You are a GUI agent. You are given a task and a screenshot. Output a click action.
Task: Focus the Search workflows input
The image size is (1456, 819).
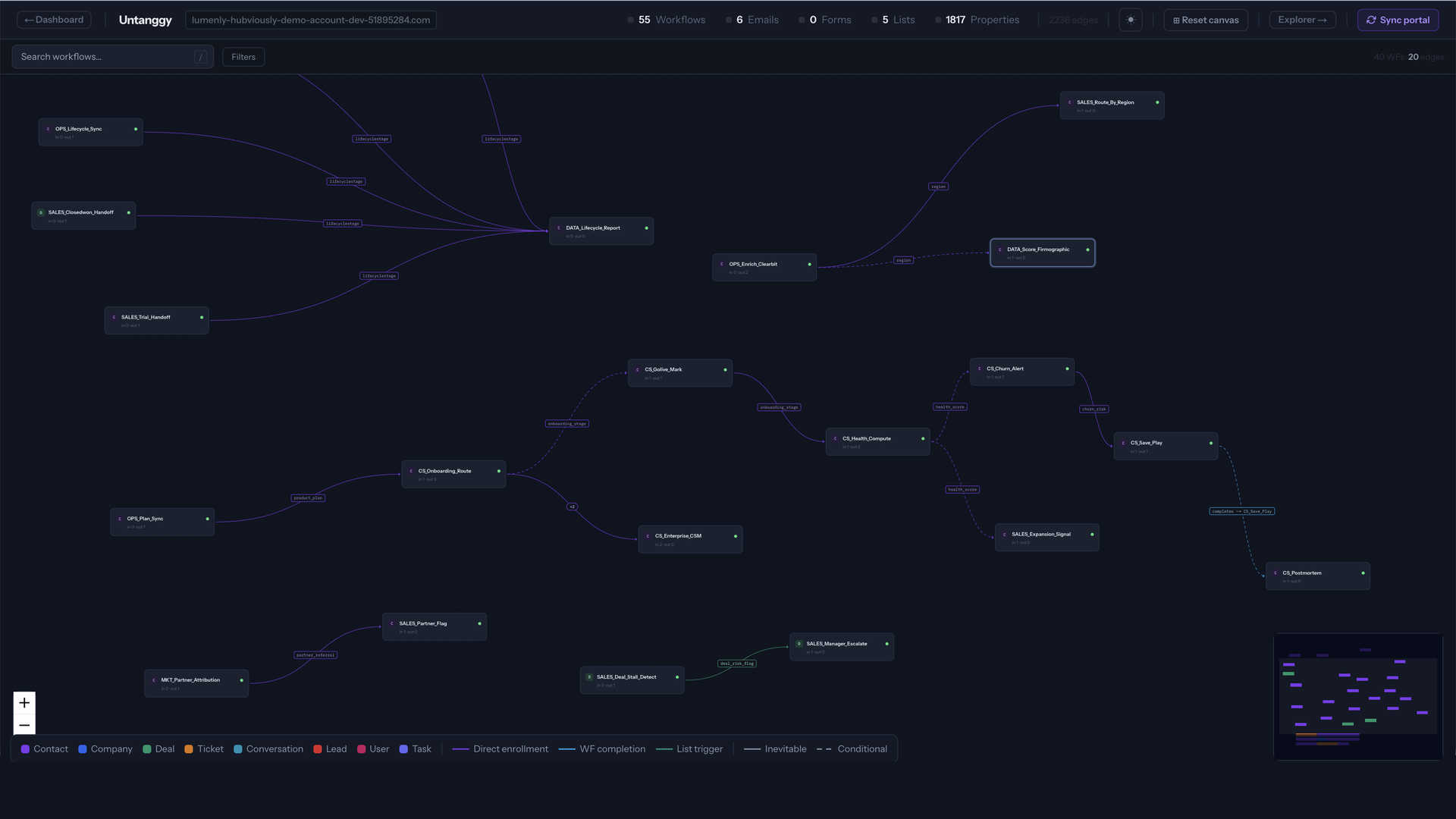[x=112, y=57]
